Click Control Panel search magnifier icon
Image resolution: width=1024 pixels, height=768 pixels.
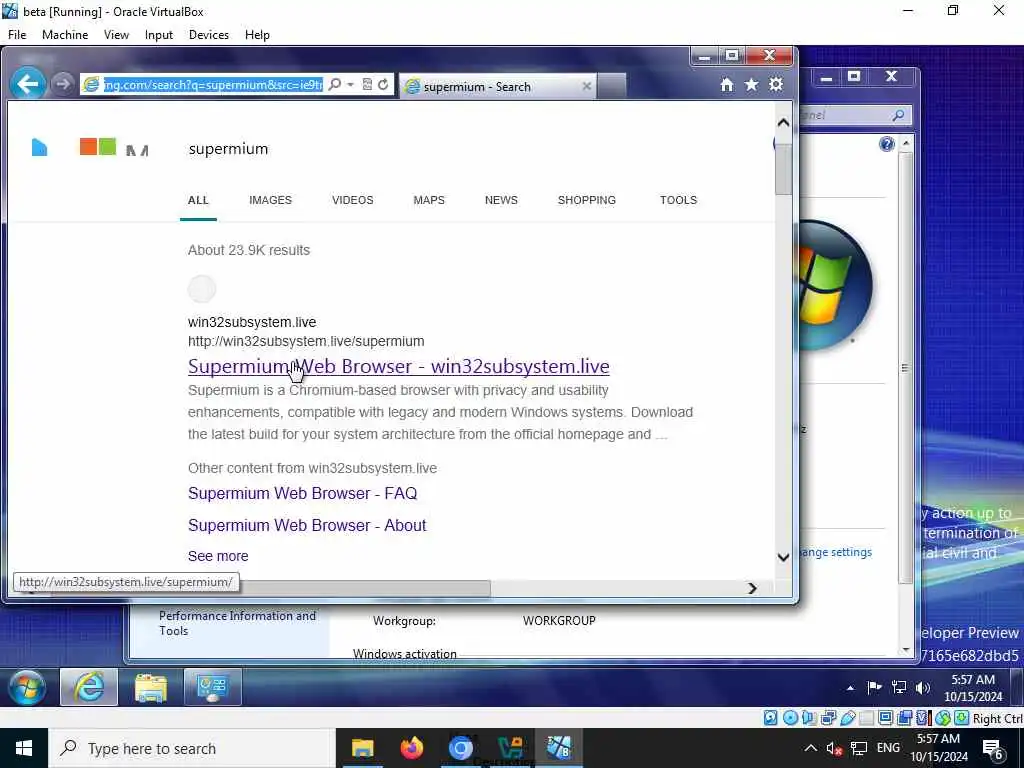coord(899,116)
